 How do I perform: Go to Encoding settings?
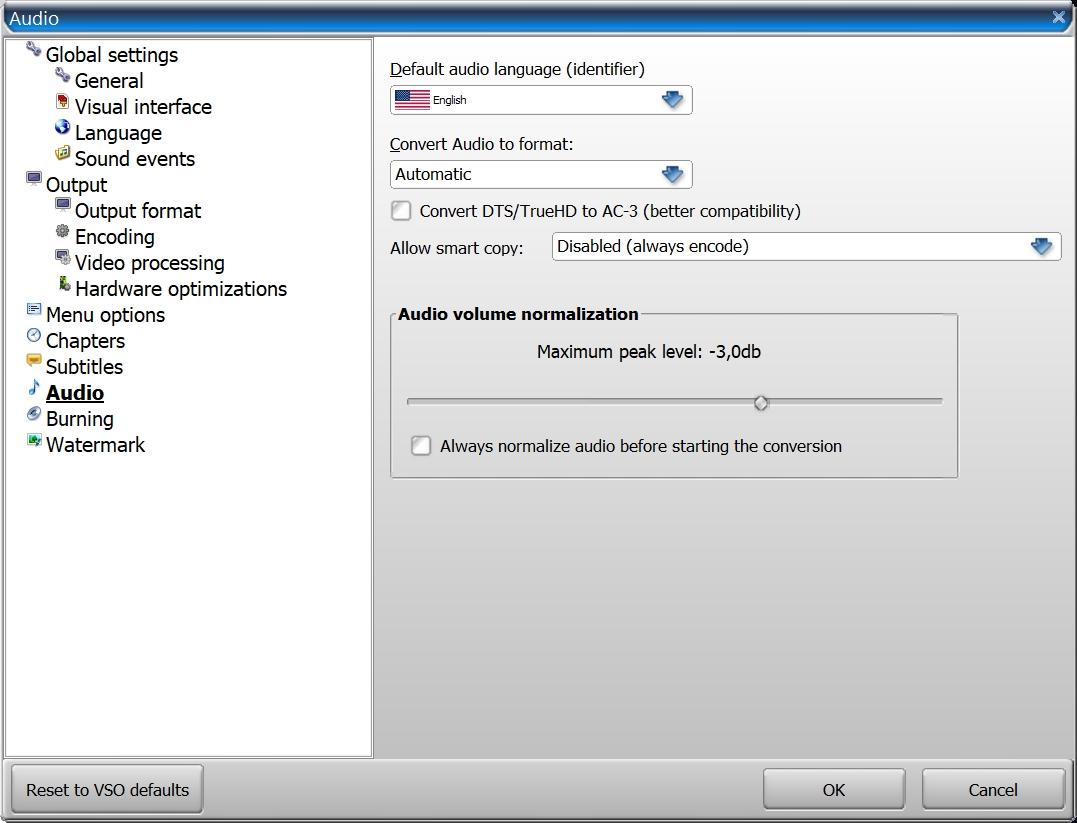[x=115, y=237]
